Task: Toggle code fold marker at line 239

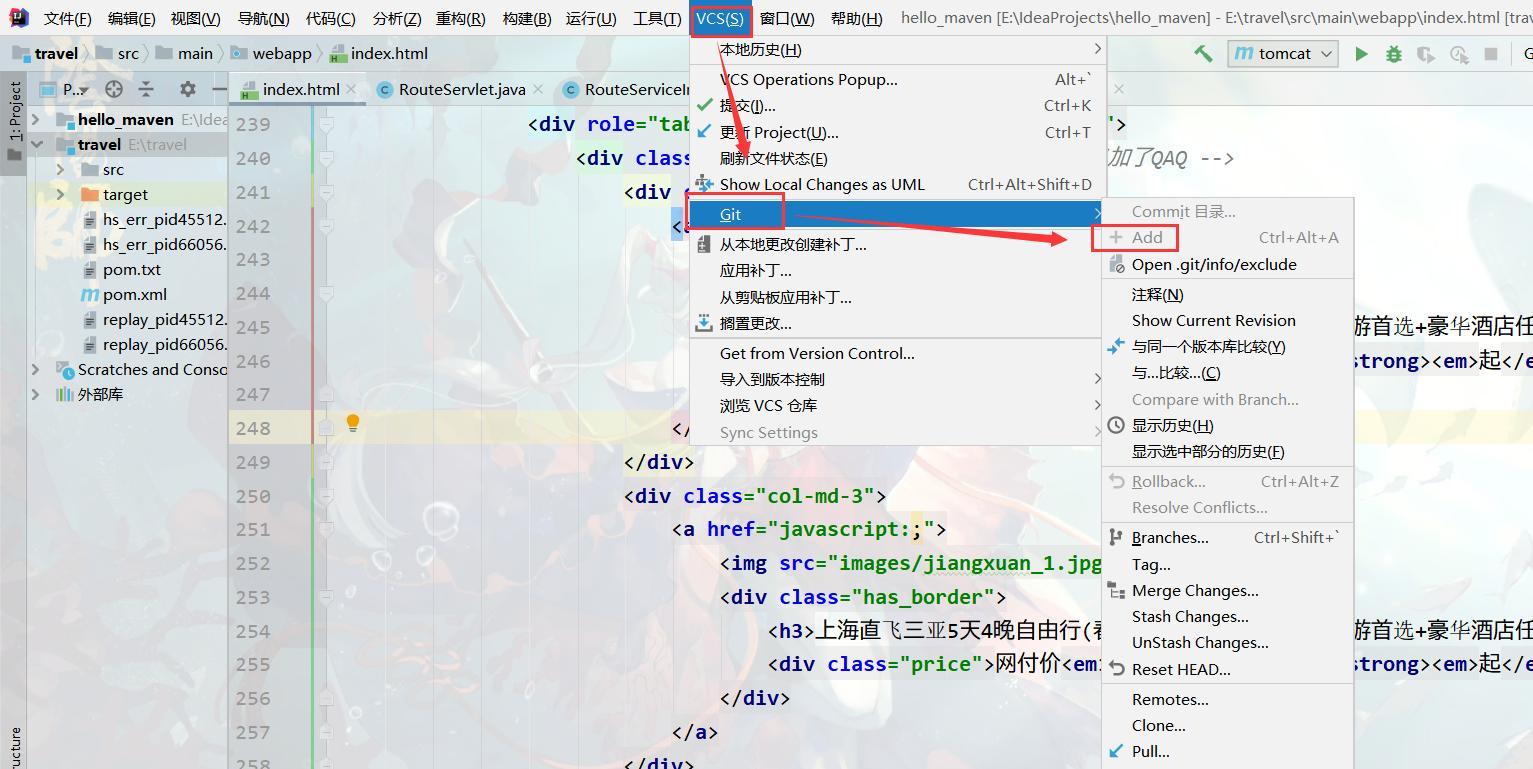Action: point(326,124)
